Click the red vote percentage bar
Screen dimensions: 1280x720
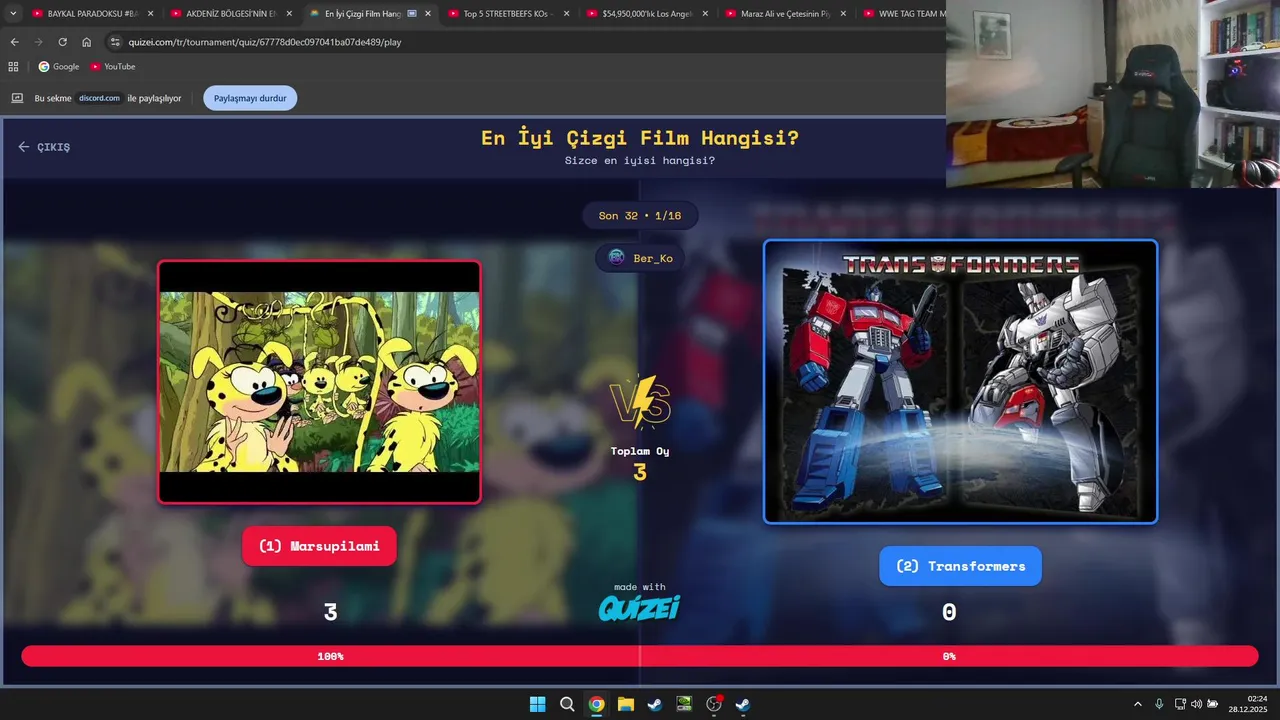(x=640, y=656)
